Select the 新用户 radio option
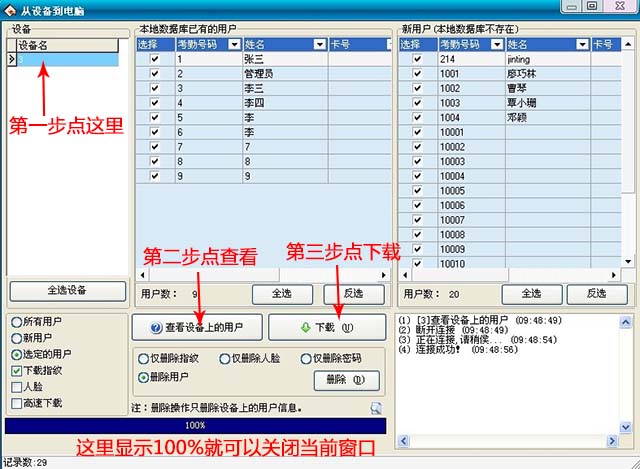 point(16,338)
